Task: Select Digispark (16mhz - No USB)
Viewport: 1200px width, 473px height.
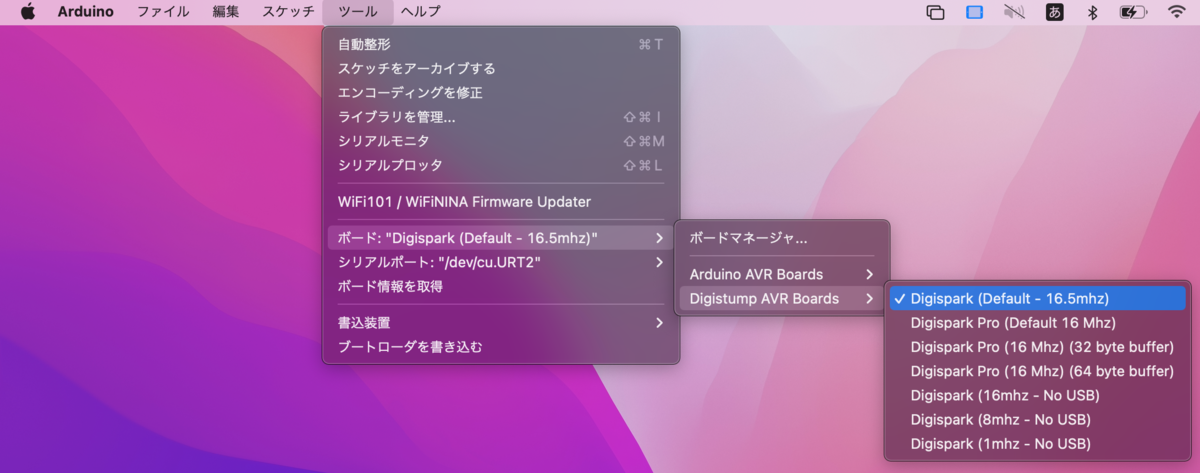Action: [1037, 395]
